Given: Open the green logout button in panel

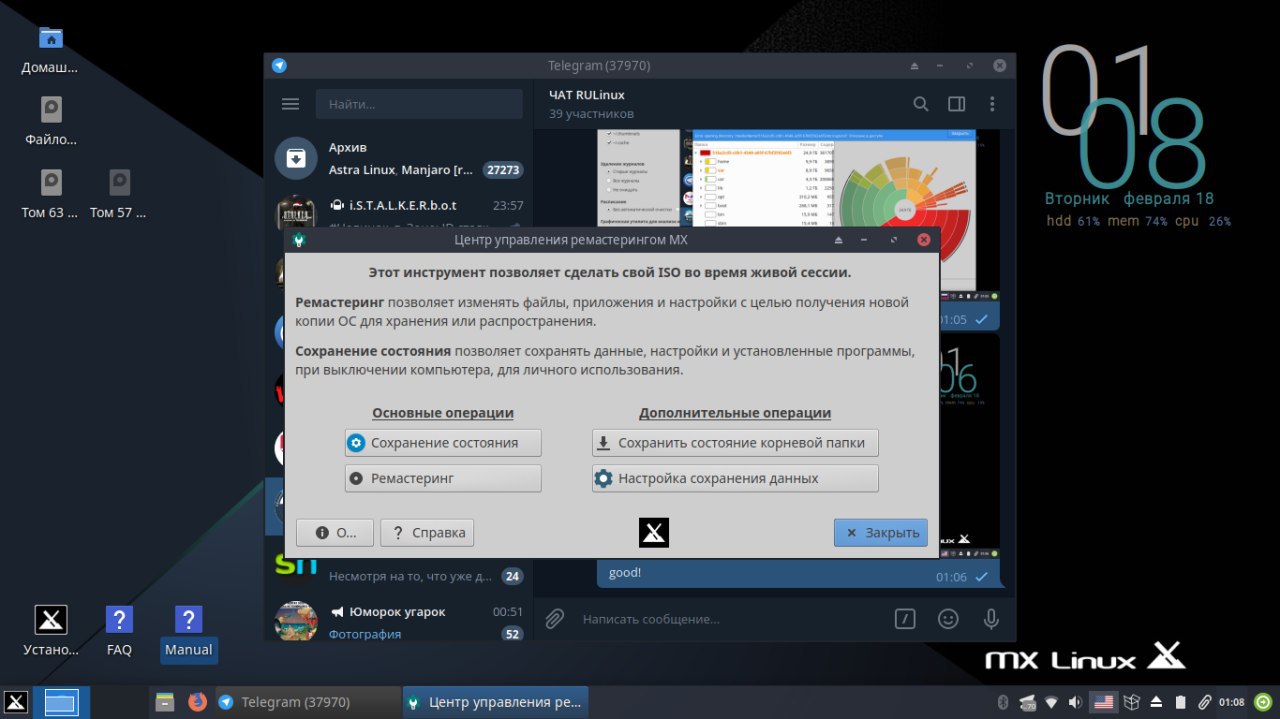Looking at the screenshot, I should coord(1264,702).
